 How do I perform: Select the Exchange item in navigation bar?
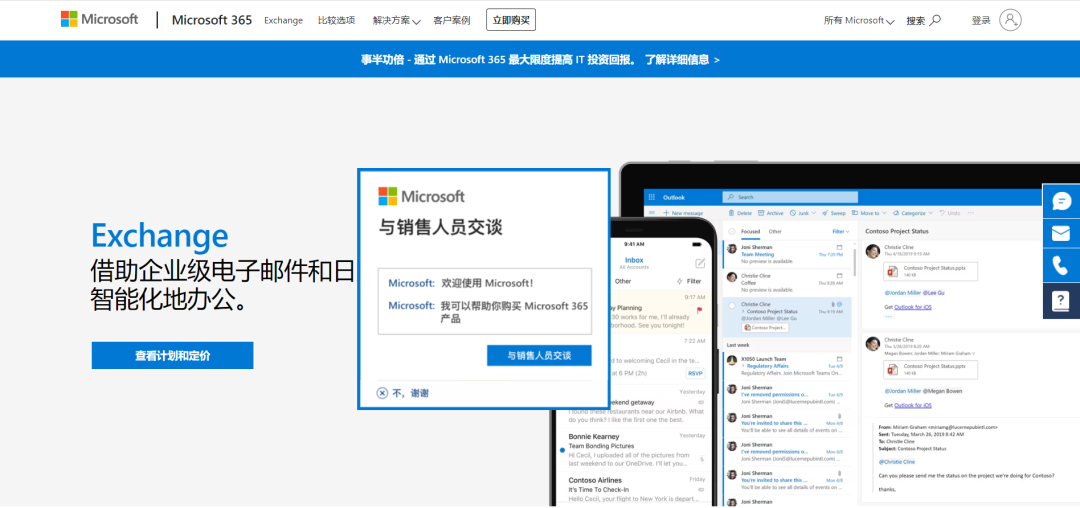click(283, 21)
